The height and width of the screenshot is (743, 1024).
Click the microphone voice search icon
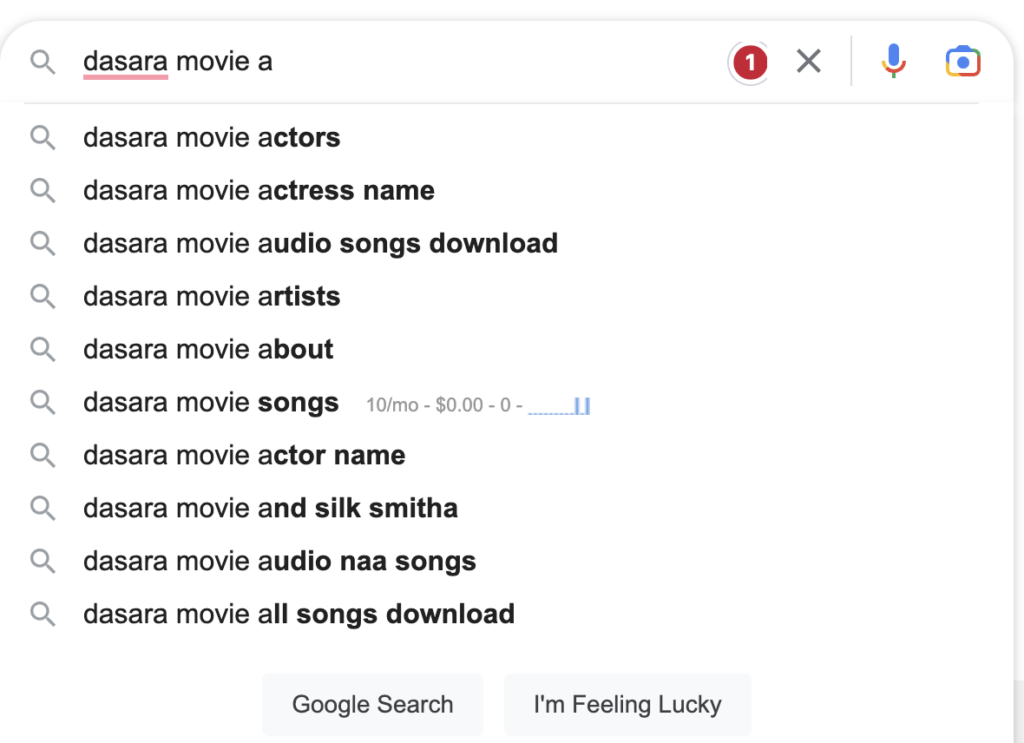point(893,62)
